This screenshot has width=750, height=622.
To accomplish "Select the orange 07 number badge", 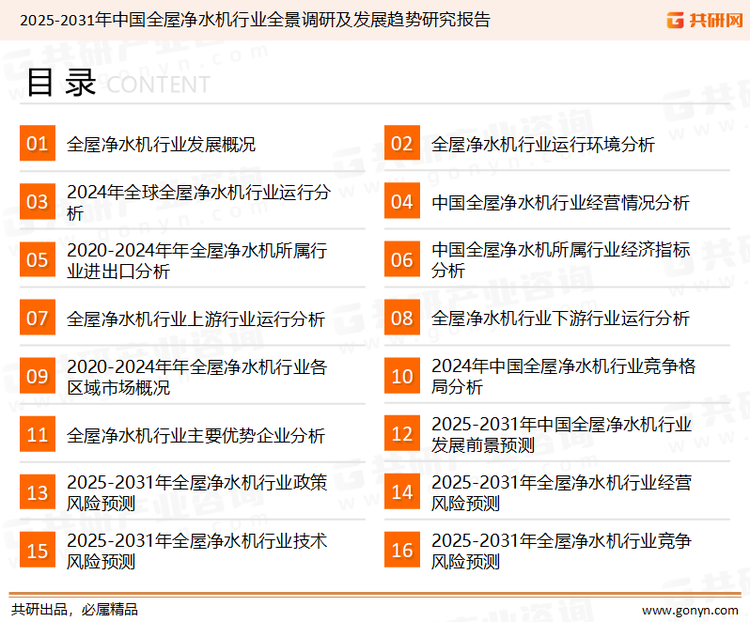I will tap(37, 319).
